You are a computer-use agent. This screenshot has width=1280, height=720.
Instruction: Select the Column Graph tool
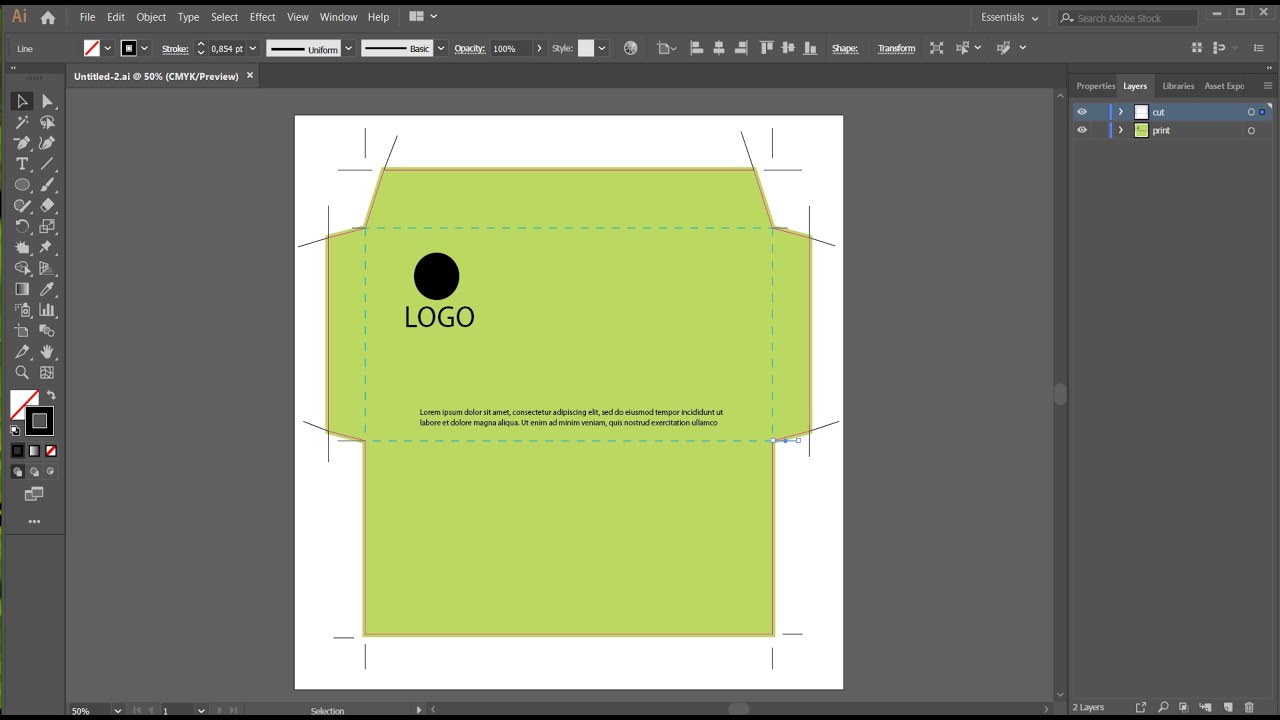tap(47, 310)
